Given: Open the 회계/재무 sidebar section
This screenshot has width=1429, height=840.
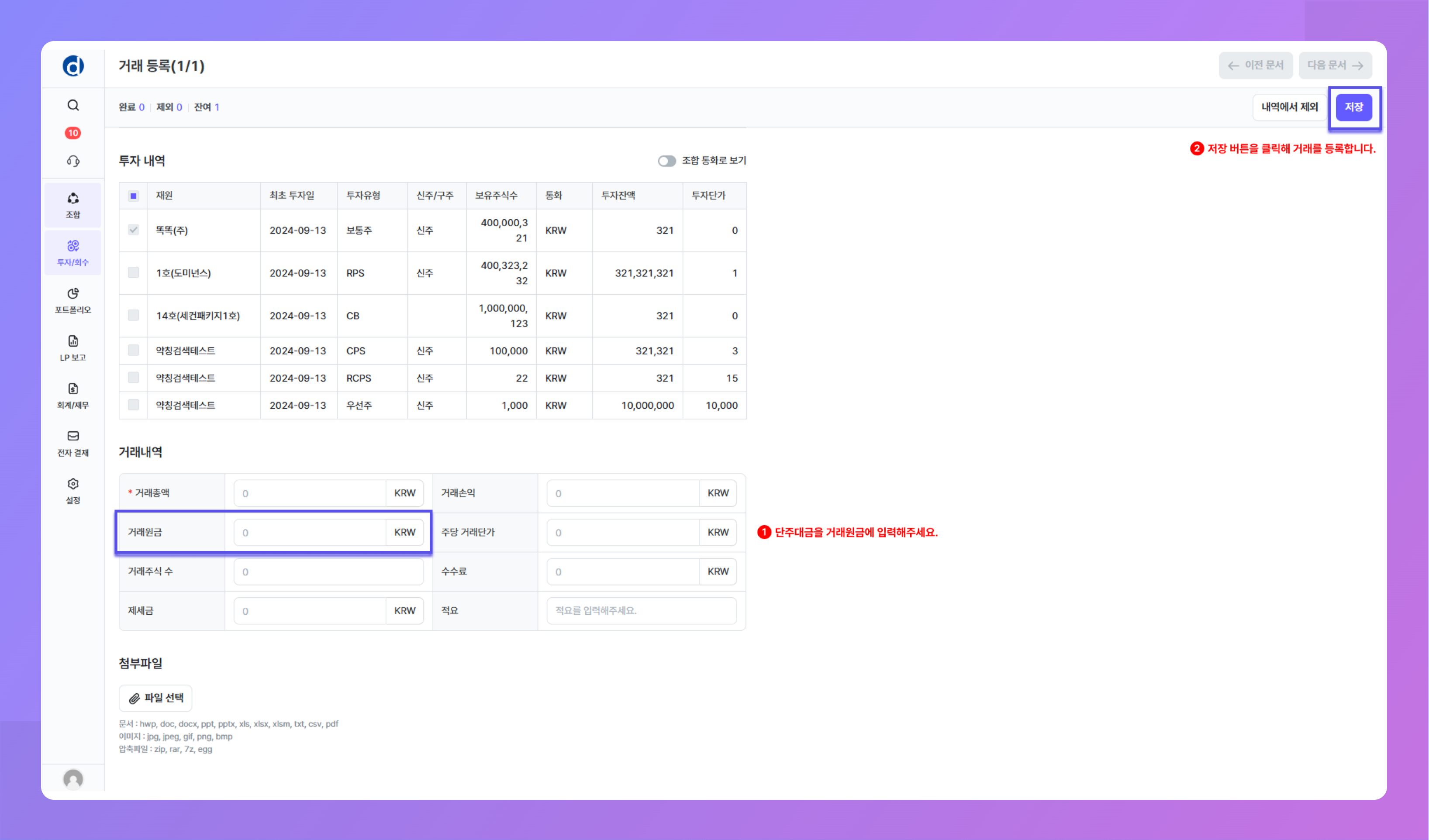Looking at the screenshot, I should coord(72,396).
